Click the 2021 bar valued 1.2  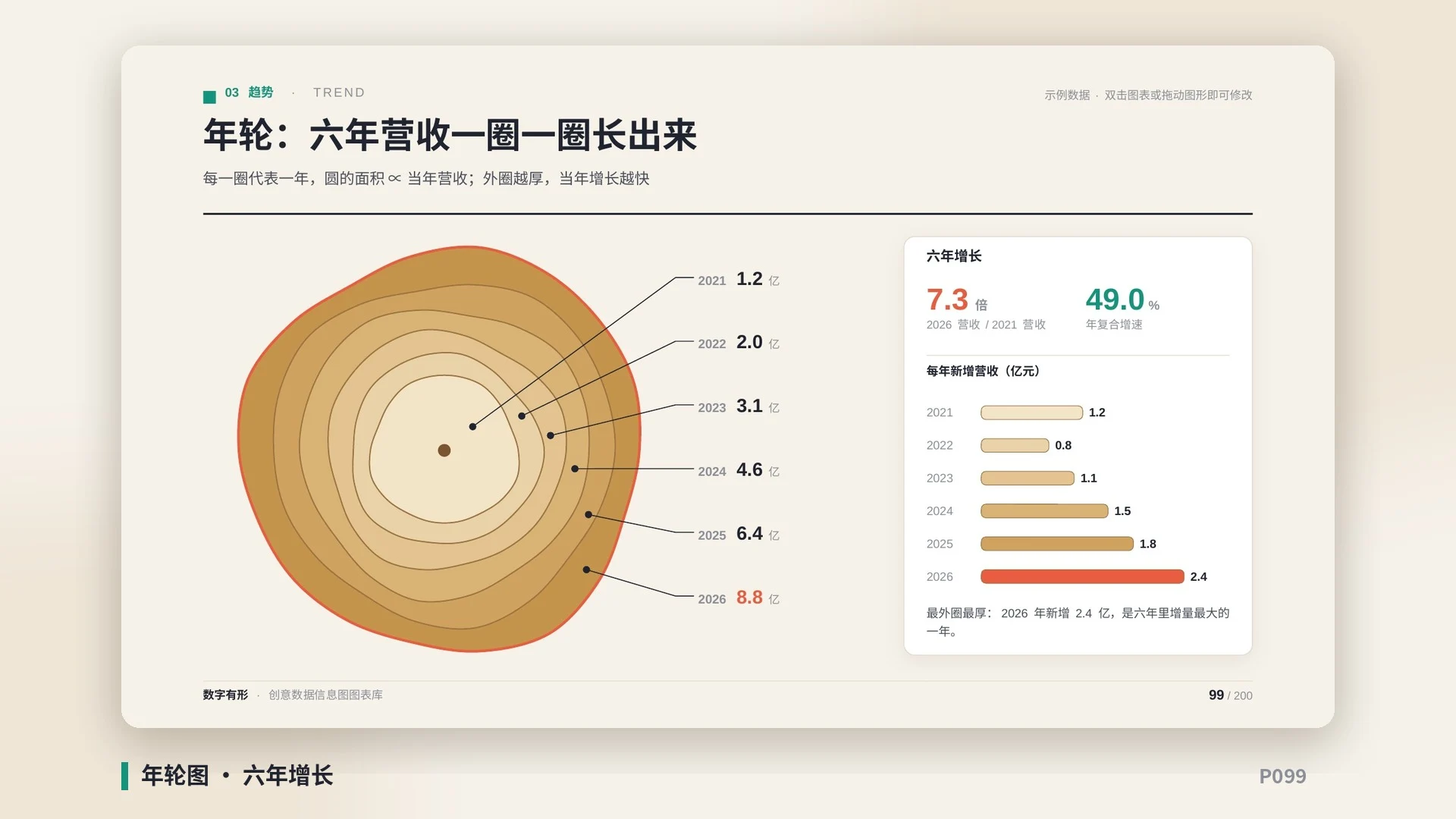(1031, 413)
